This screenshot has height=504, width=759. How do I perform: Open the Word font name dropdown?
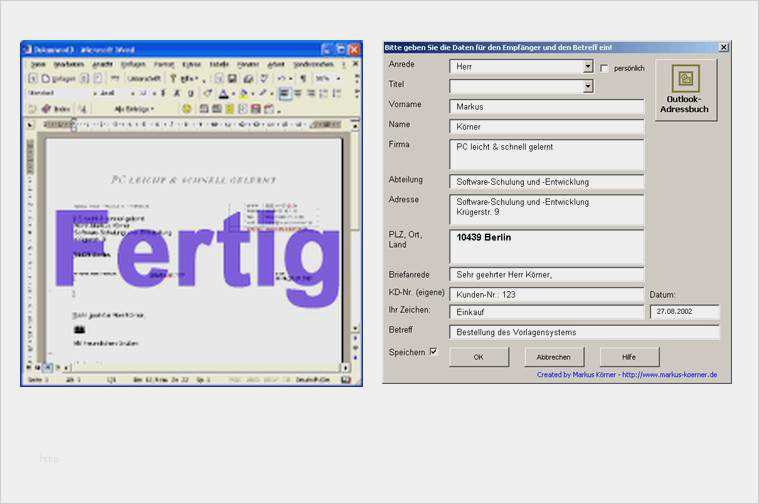tap(132, 93)
